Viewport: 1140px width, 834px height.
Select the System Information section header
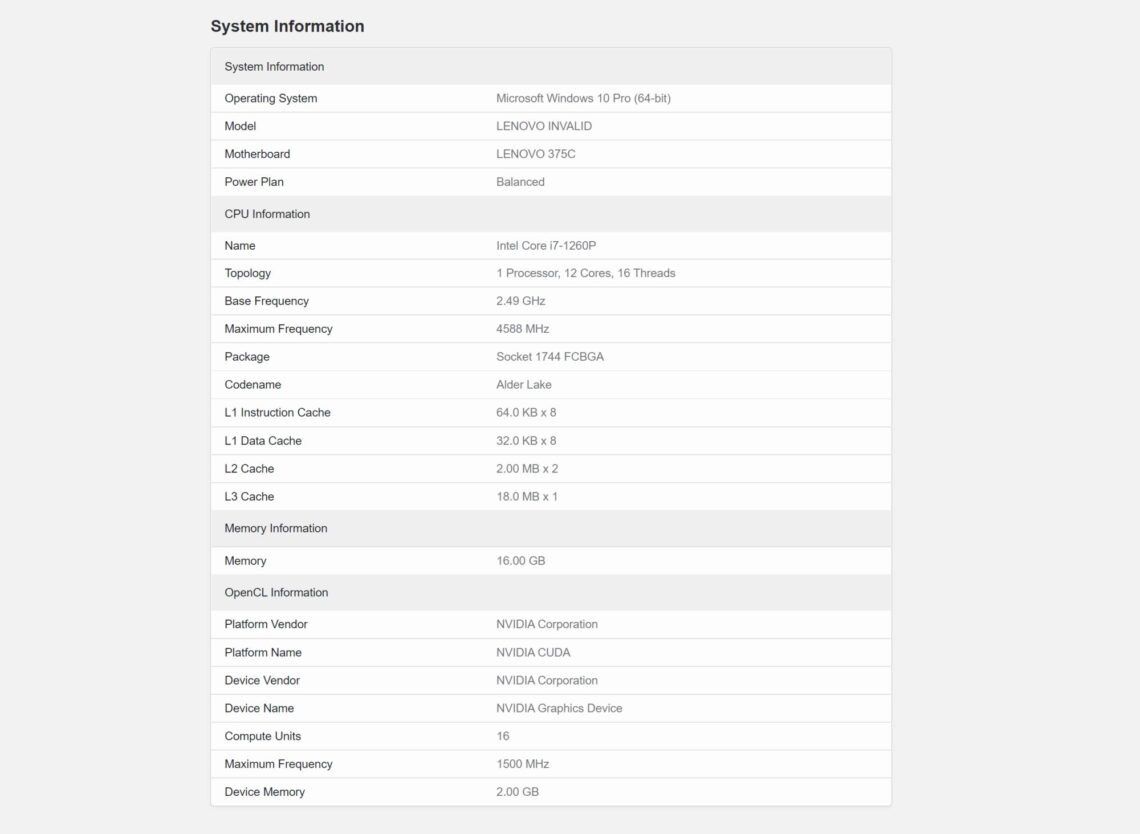pos(273,66)
